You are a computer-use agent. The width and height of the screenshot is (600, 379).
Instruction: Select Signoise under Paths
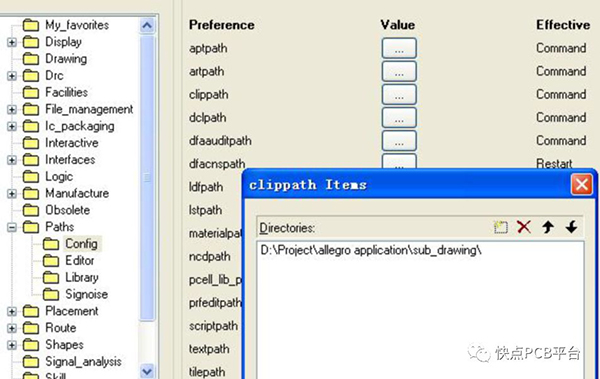pos(86,294)
